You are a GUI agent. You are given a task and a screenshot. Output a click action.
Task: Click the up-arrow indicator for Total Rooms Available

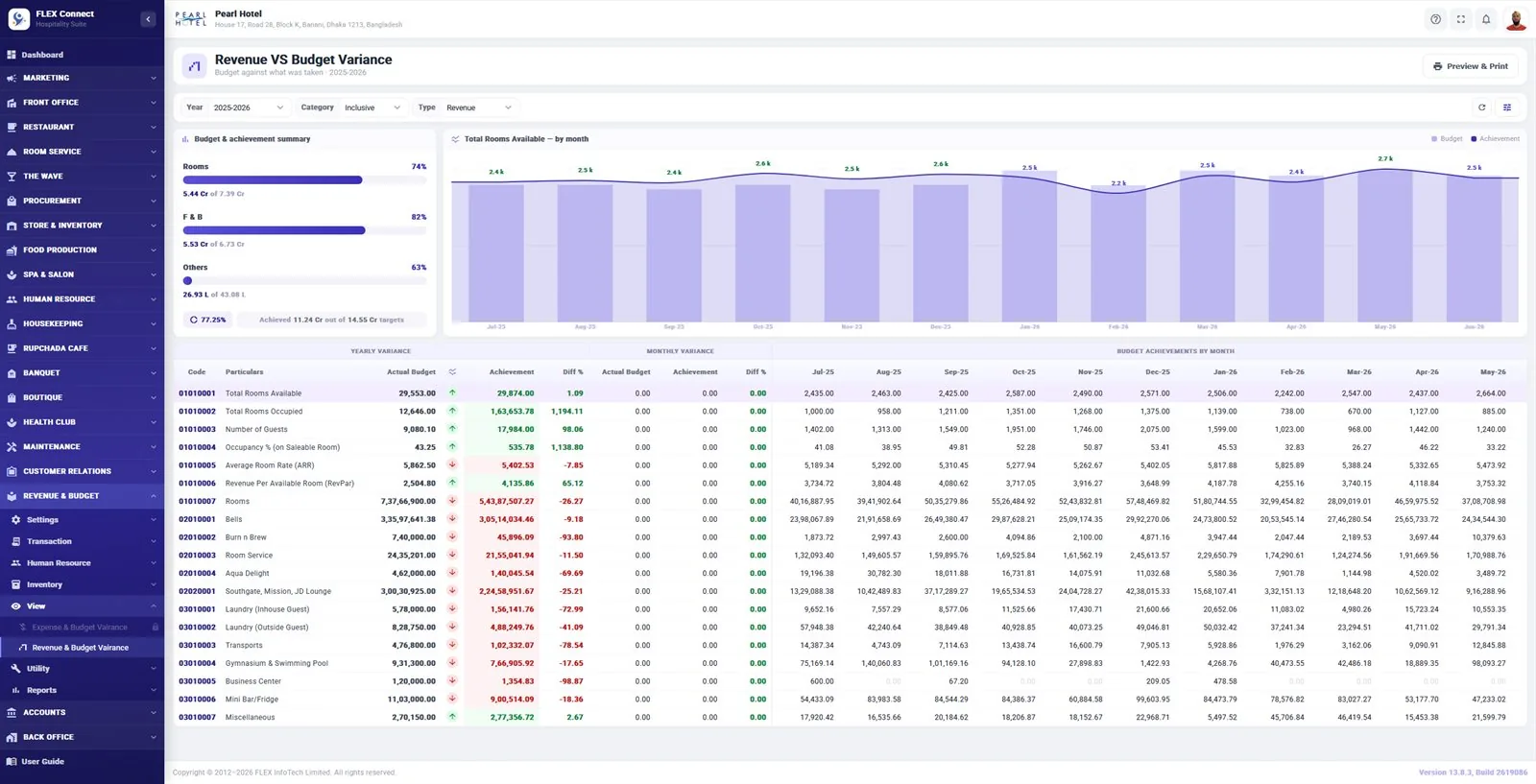[x=452, y=393]
